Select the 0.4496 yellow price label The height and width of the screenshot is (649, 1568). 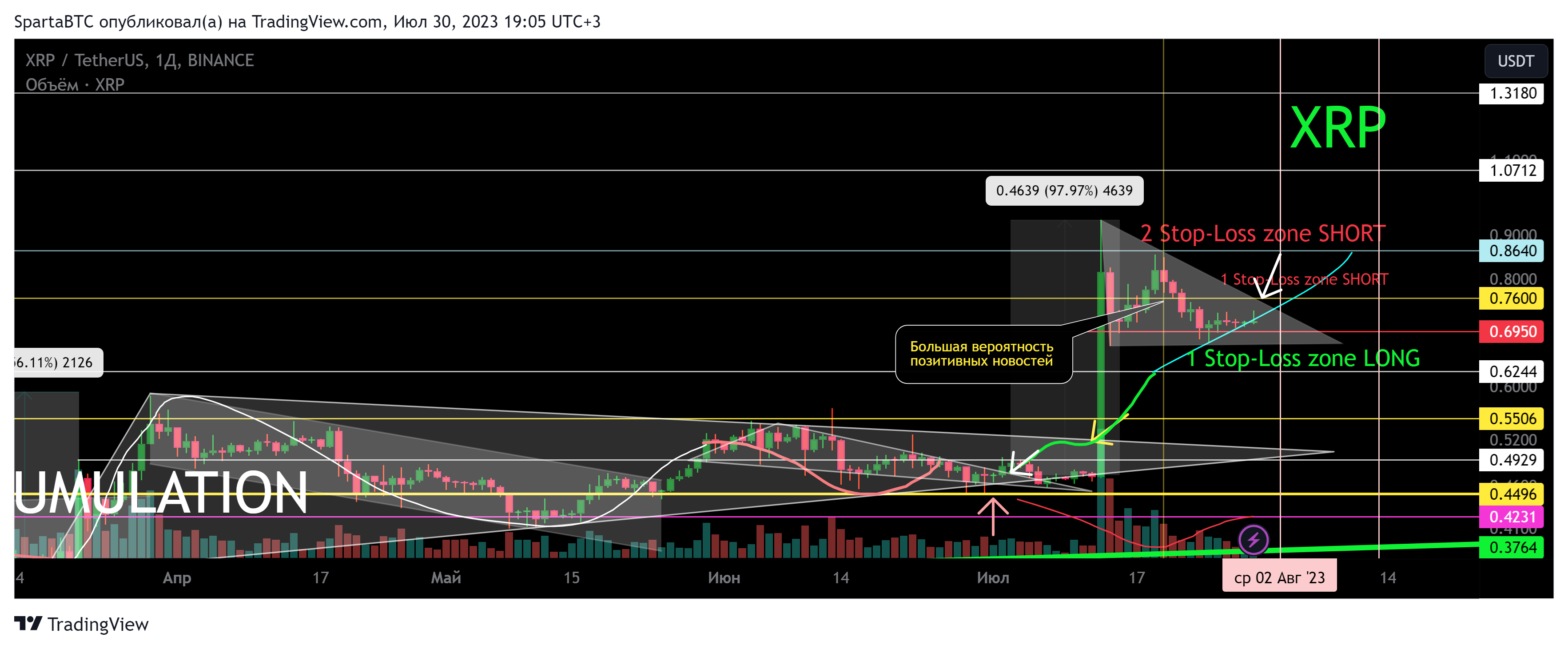(1512, 494)
